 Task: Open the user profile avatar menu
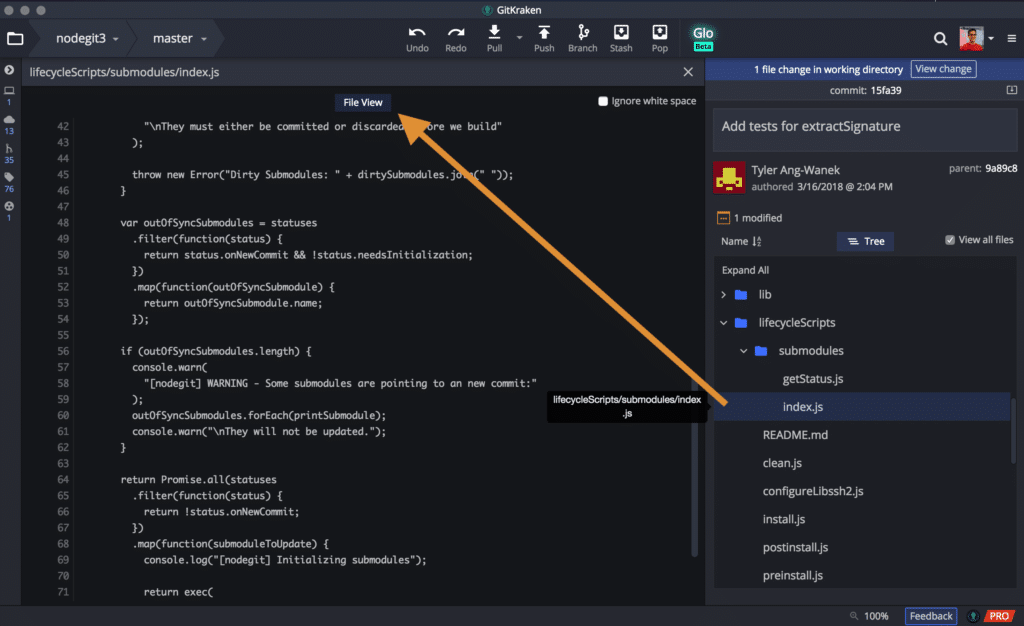pos(971,38)
